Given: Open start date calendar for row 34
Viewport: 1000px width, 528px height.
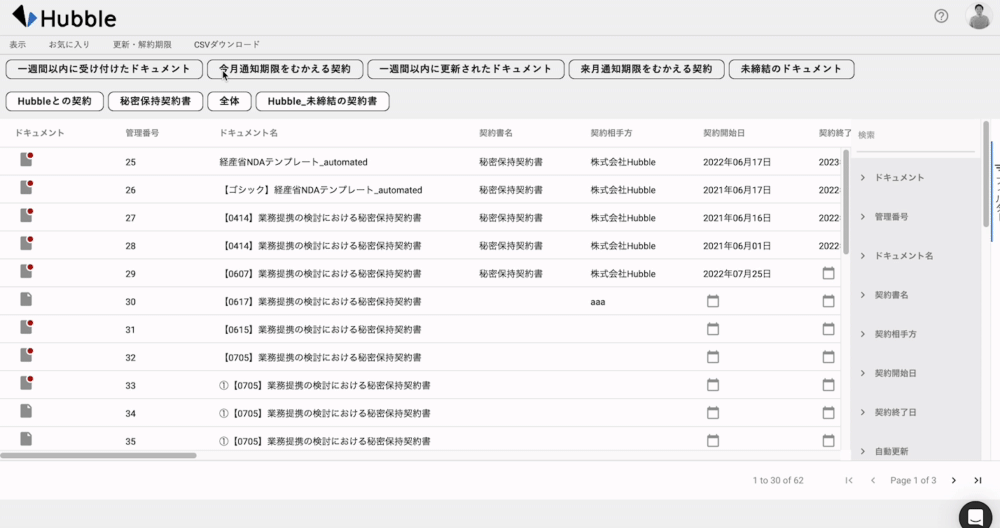Looking at the screenshot, I should [x=713, y=413].
